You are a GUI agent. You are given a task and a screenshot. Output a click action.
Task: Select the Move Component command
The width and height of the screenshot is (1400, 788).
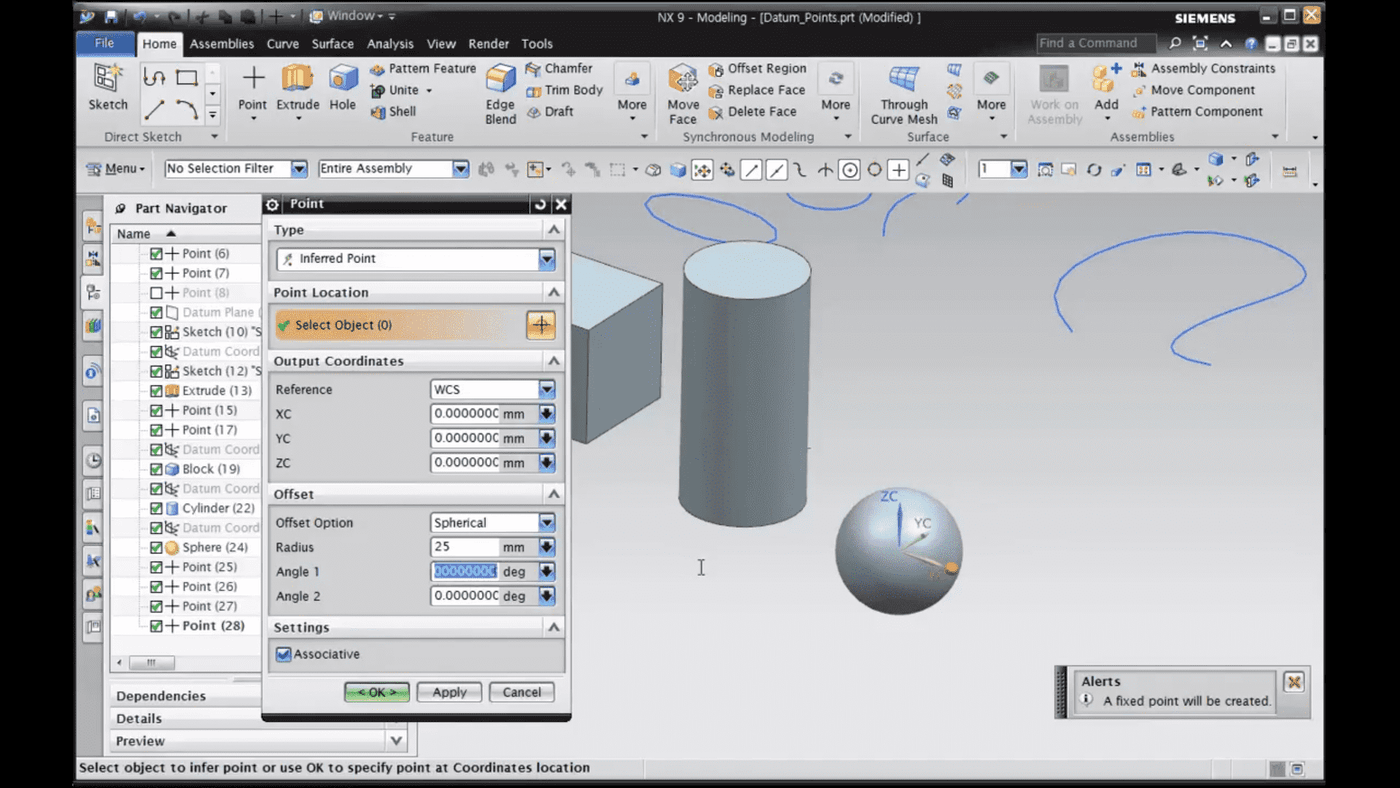[x=1192, y=90]
